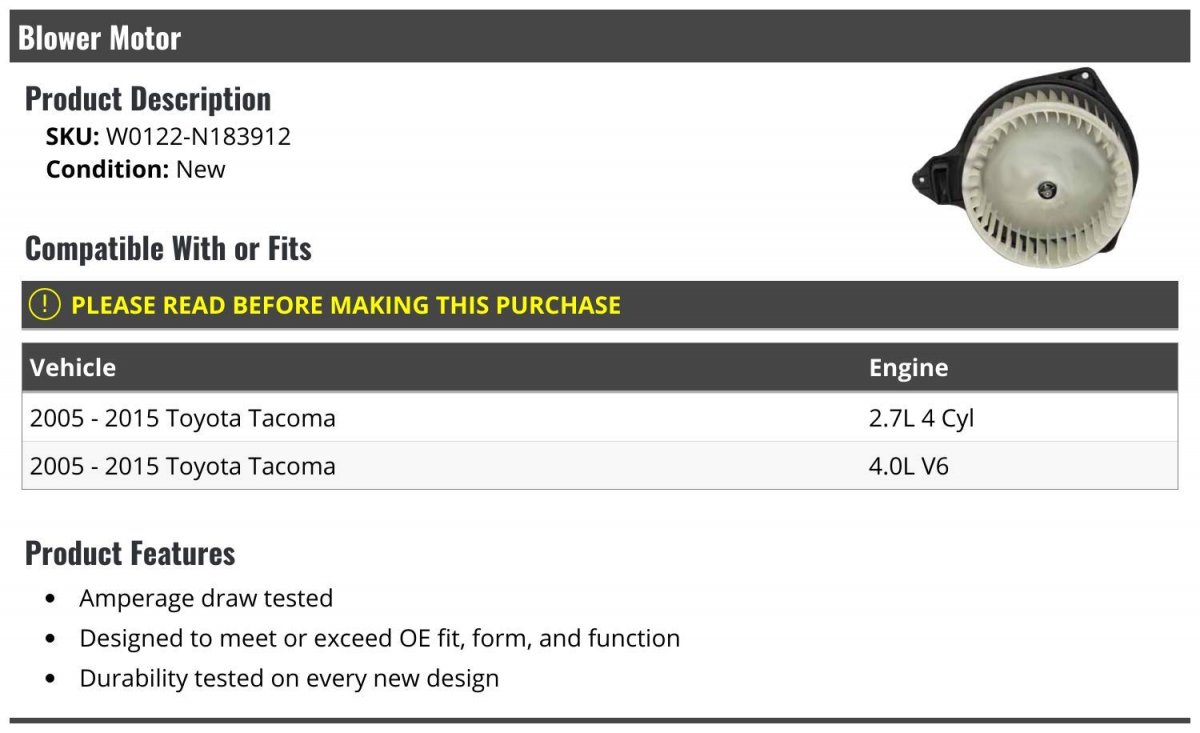The image size is (1200, 733).
Task: Select the Toyota Tacoma vehicle cell for 4.0L
Action: (x=183, y=466)
